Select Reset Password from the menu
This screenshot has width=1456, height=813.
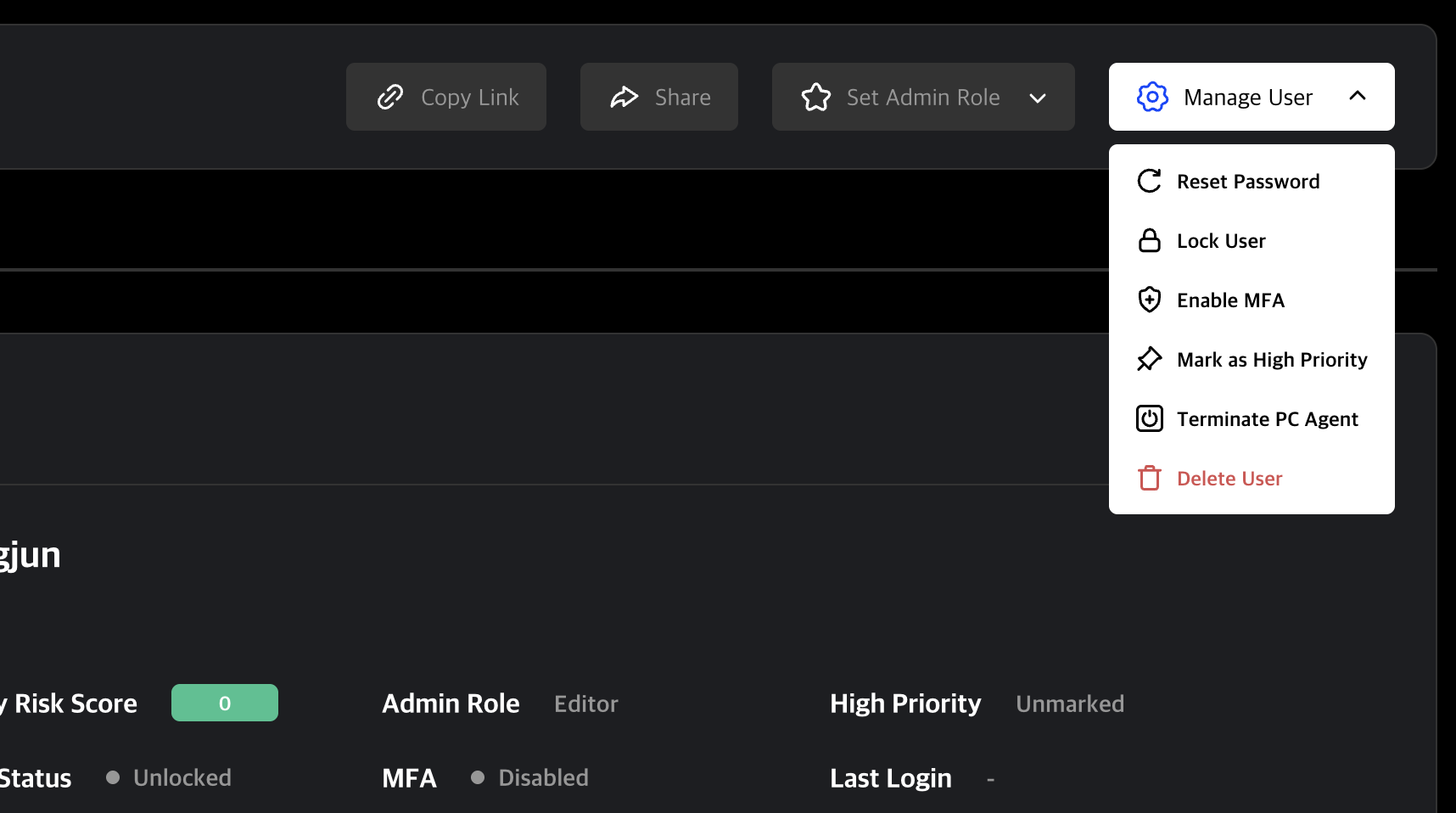[1248, 182]
